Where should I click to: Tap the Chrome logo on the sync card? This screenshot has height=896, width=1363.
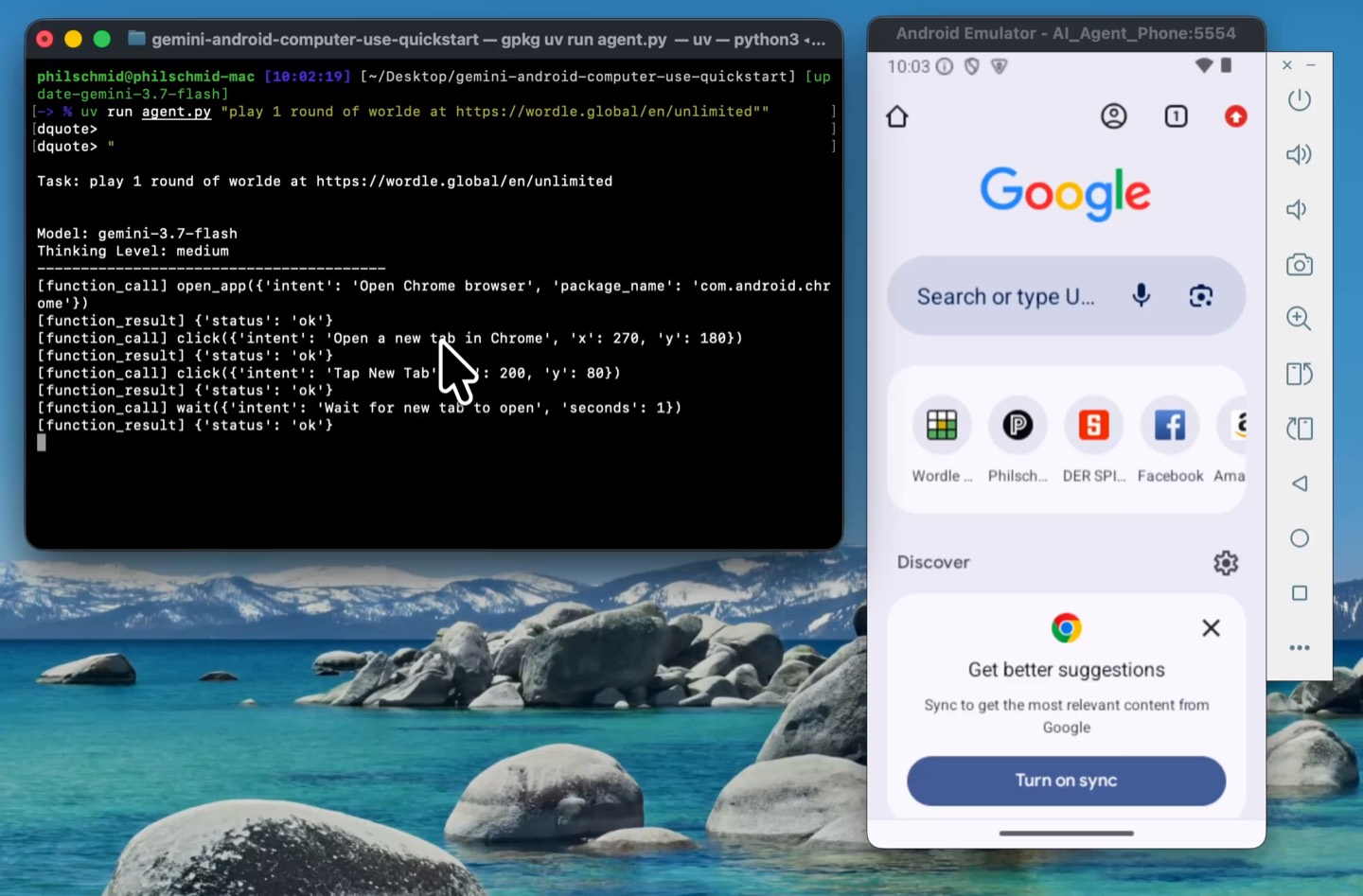[x=1066, y=628]
